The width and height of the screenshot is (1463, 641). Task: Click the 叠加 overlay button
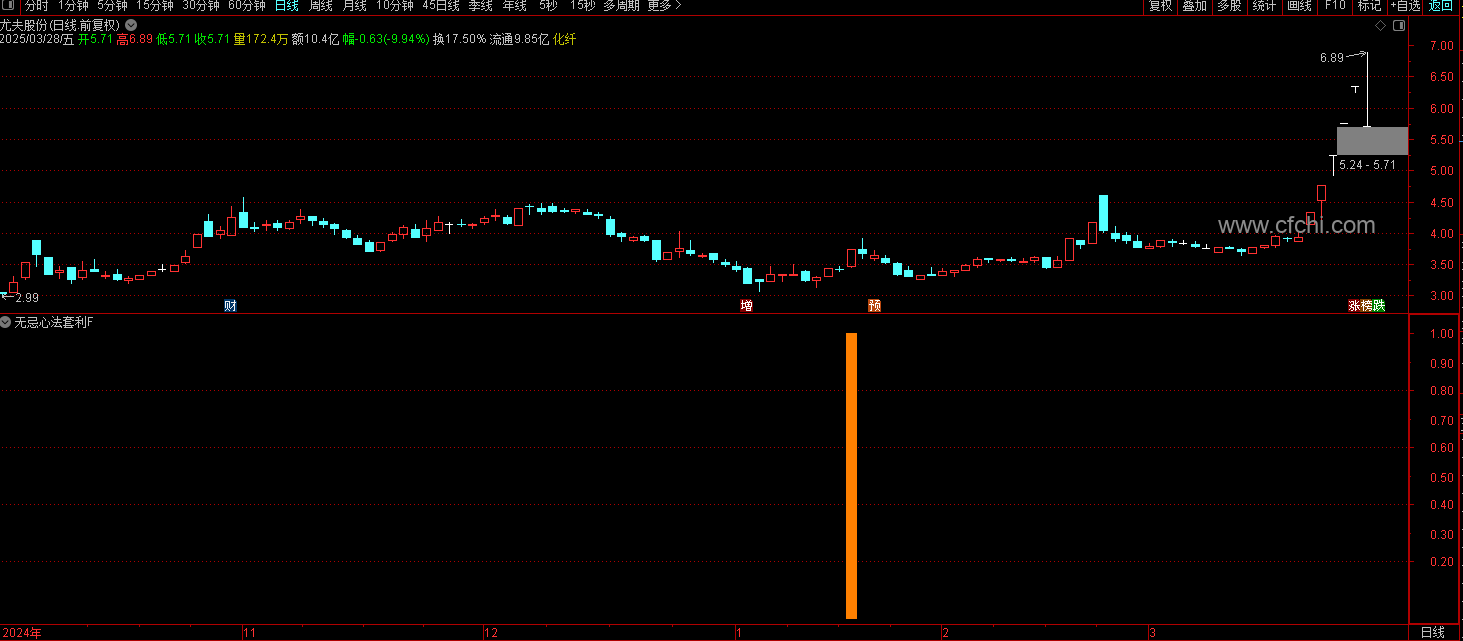(x=1194, y=6)
